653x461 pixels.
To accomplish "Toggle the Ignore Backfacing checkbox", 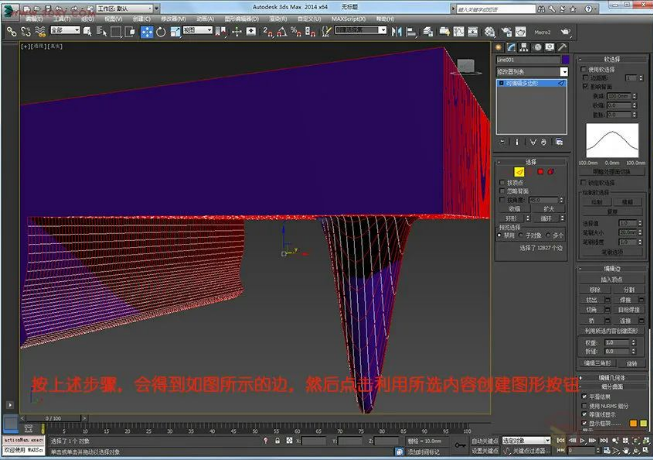I will click(x=503, y=190).
